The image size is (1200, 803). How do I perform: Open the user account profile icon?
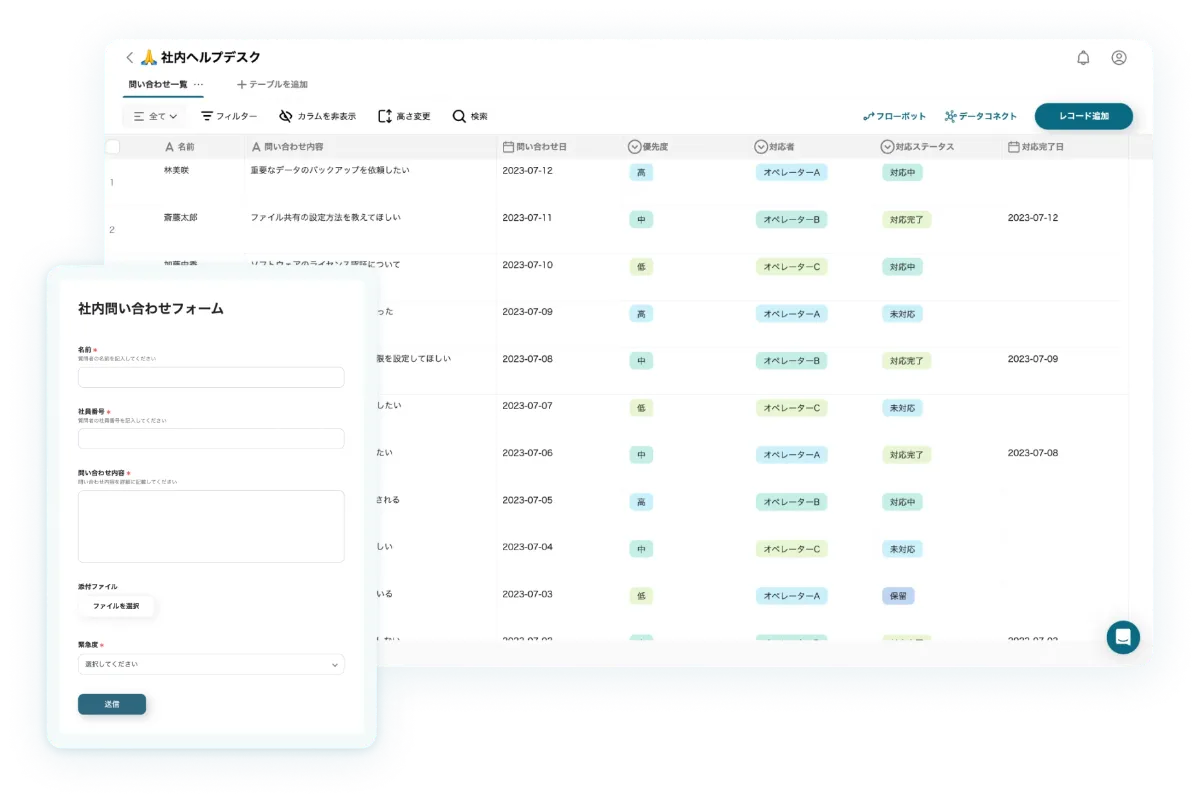click(1119, 58)
